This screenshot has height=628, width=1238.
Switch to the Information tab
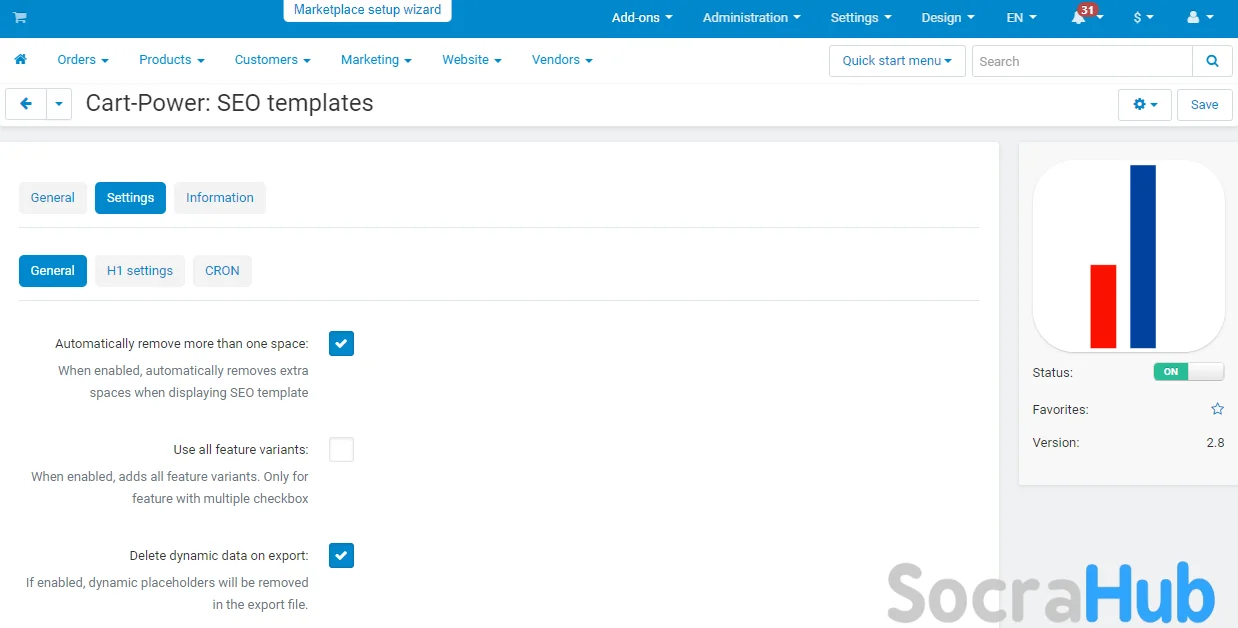pos(220,198)
